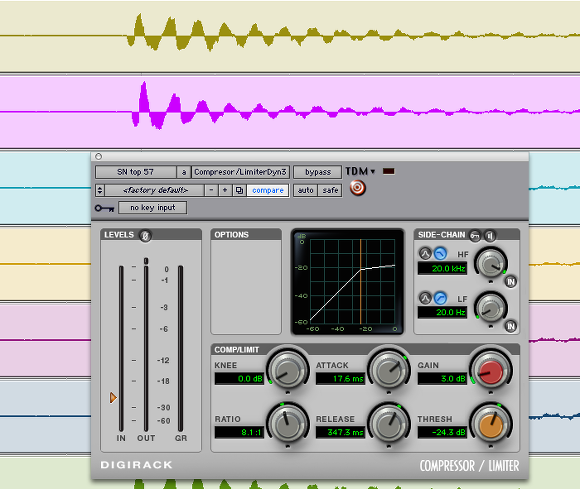The height and width of the screenshot is (489, 580).
Task: Click the Ratio knob
Action: 288,424
